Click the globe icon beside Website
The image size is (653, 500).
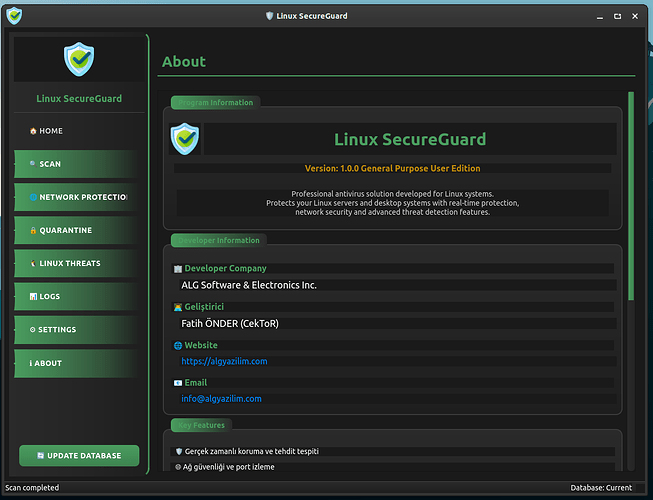click(178, 346)
